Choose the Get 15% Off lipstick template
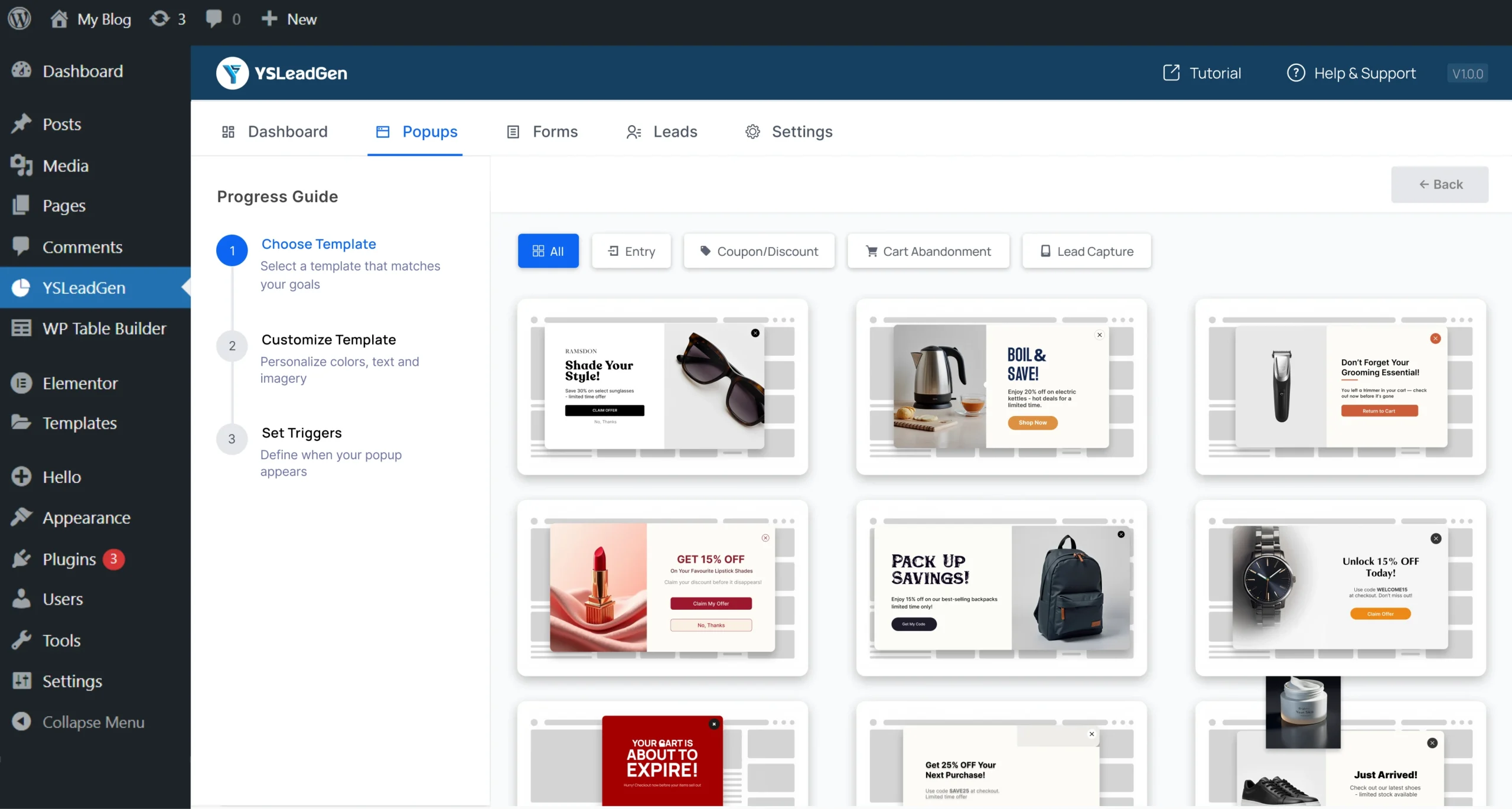Screen dimensions: 1512x809 pos(663,588)
